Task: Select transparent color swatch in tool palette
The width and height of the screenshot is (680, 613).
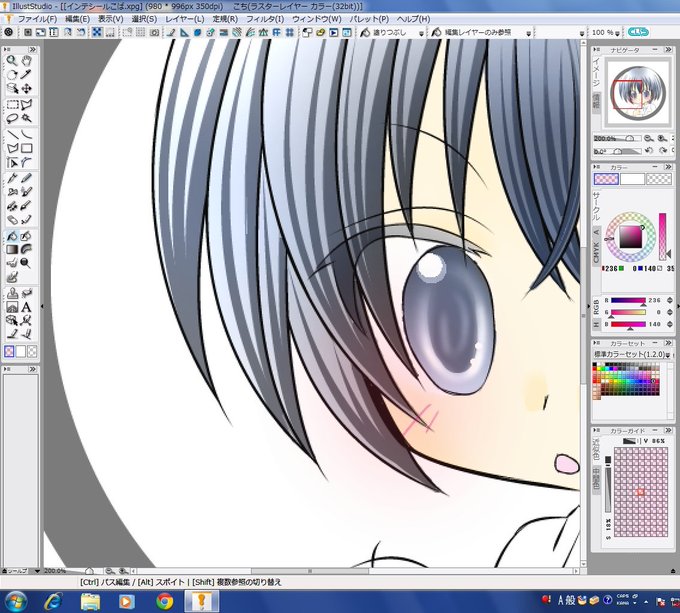Action: coord(32,351)
